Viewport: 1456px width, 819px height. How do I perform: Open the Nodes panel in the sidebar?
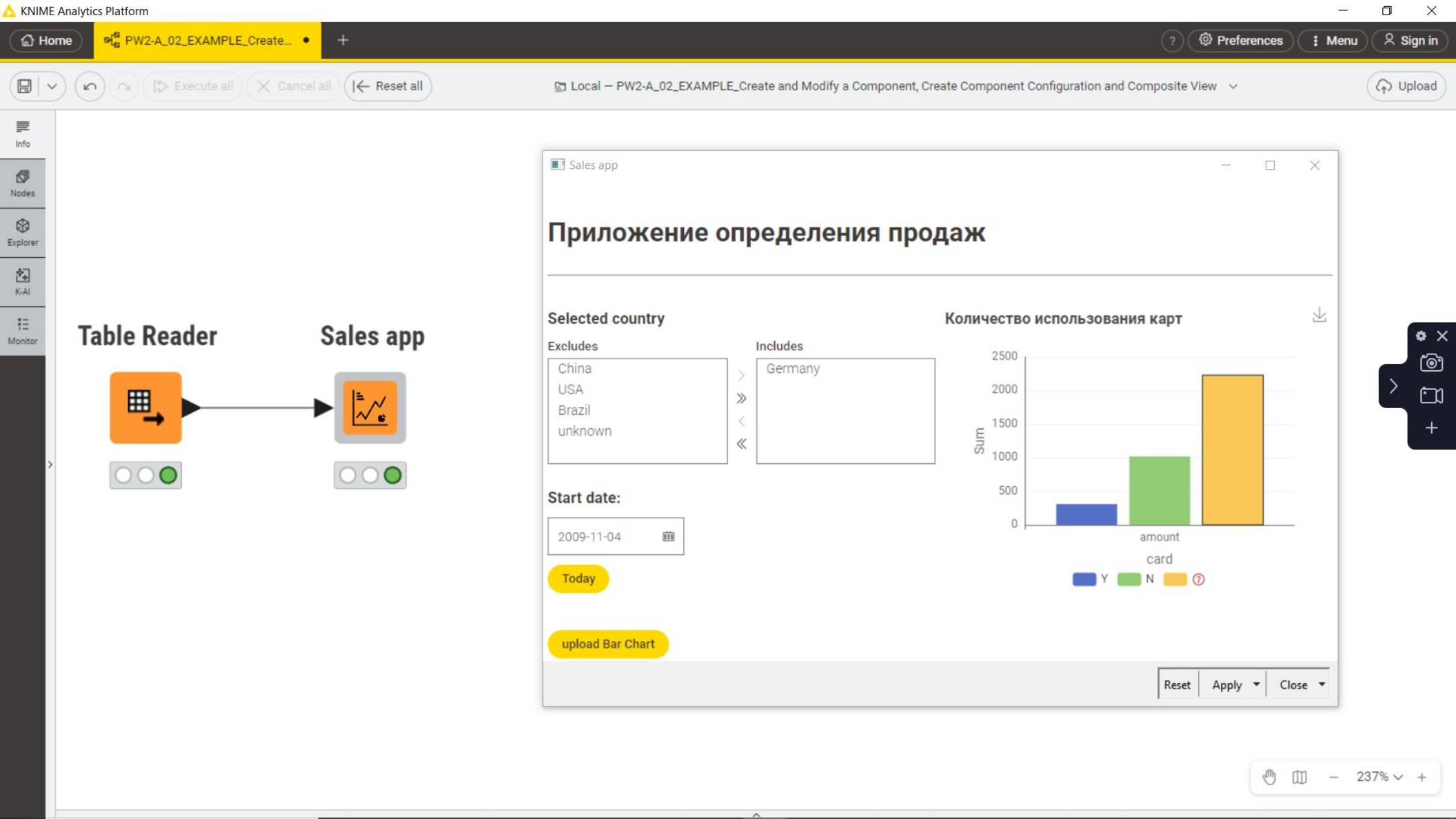click(x=23, y=182)
